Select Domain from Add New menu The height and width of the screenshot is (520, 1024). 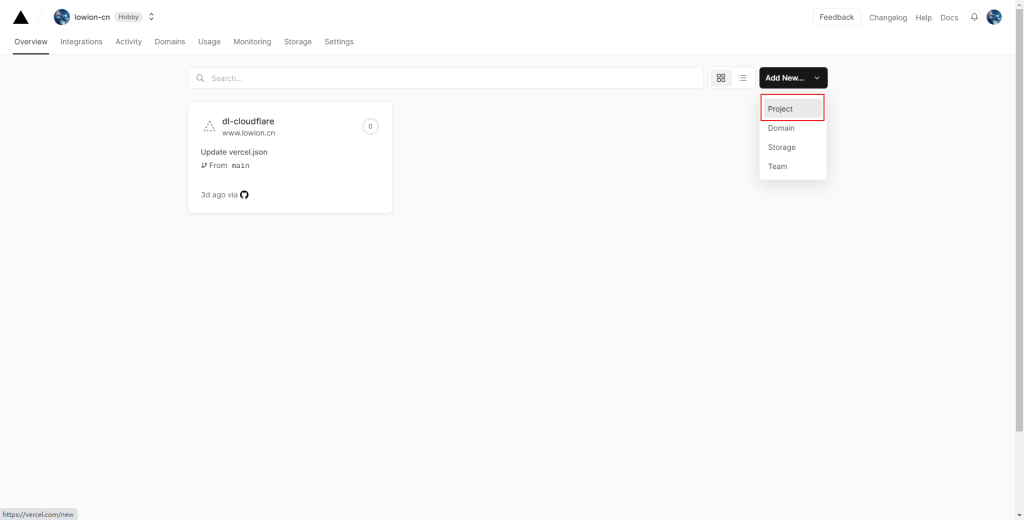(x=793, y=128)
